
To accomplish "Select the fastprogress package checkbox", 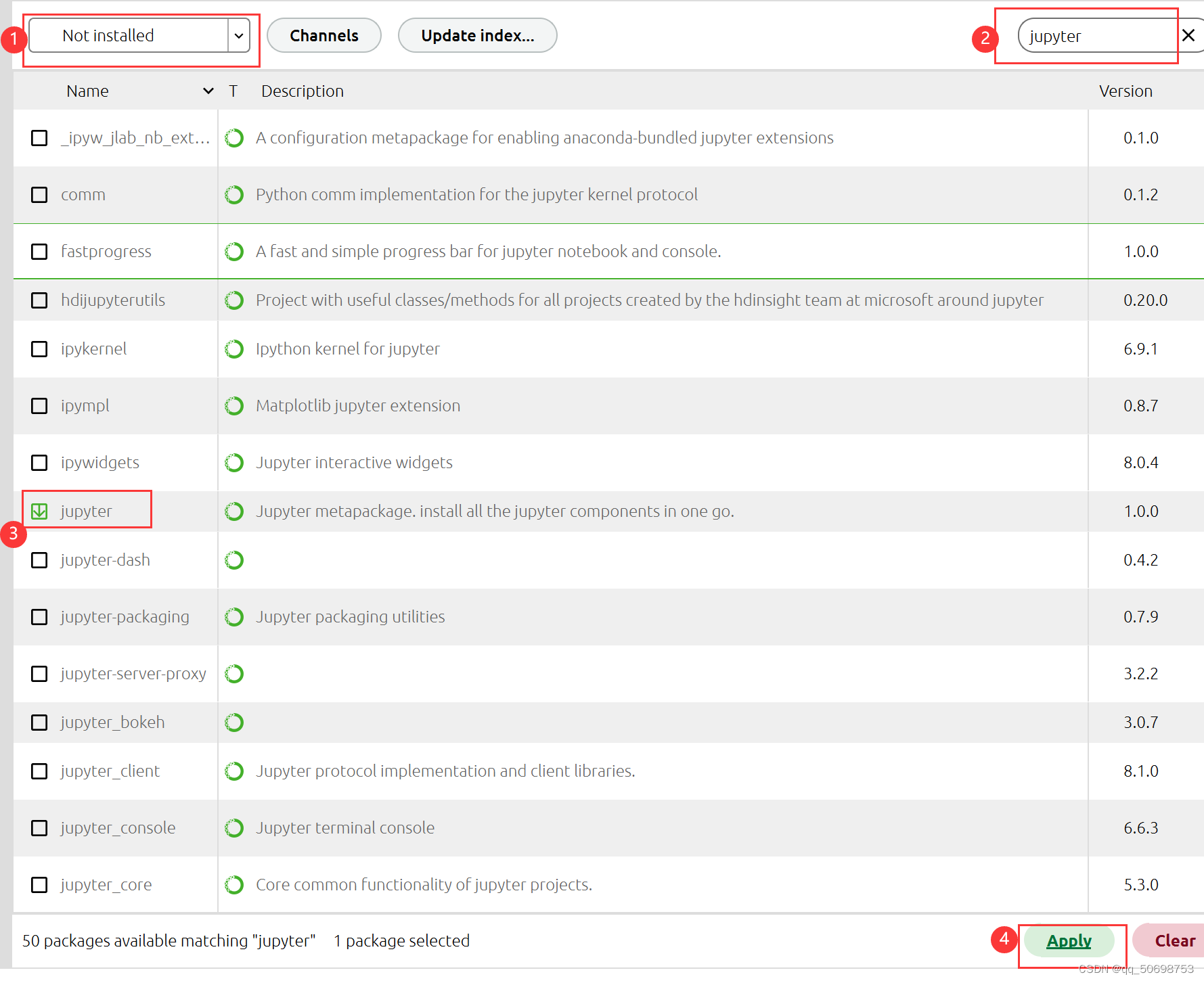I will coord(39,252).
